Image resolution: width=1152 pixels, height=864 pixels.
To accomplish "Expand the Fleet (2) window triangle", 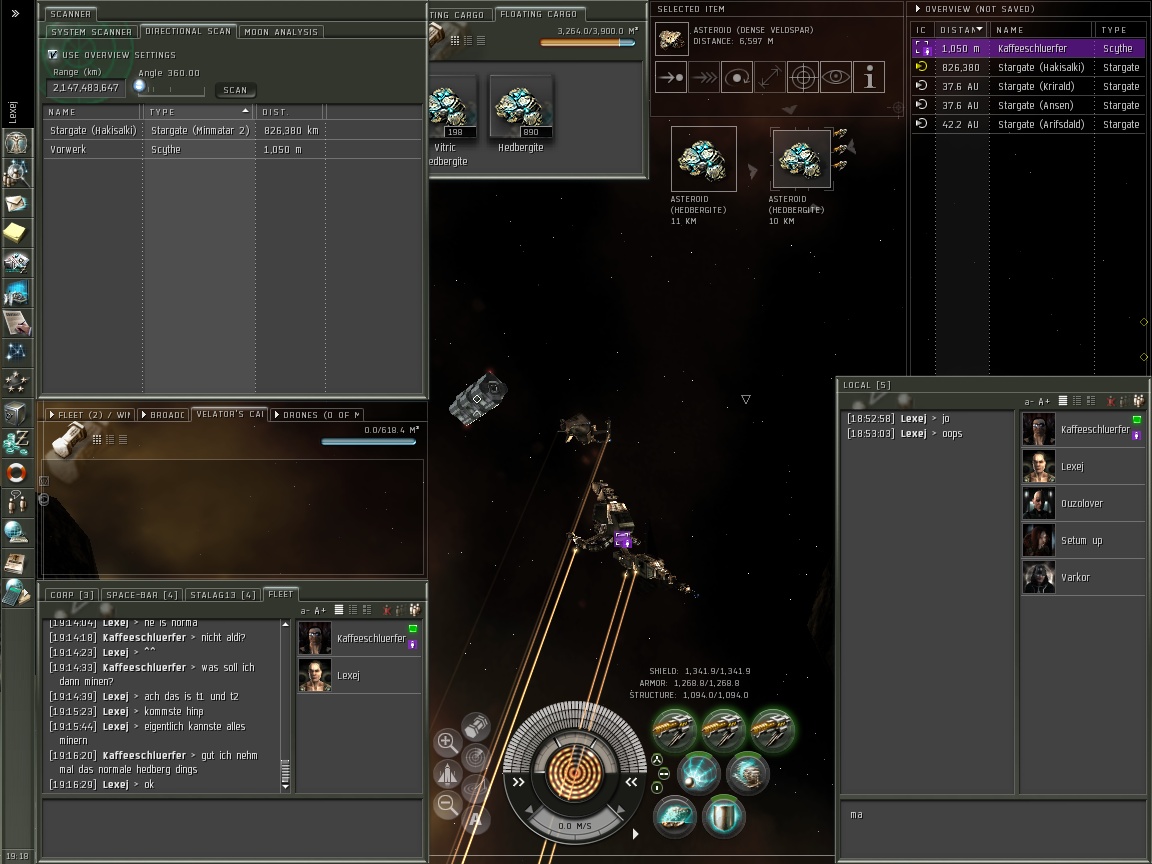I will (x=52, y=415).
